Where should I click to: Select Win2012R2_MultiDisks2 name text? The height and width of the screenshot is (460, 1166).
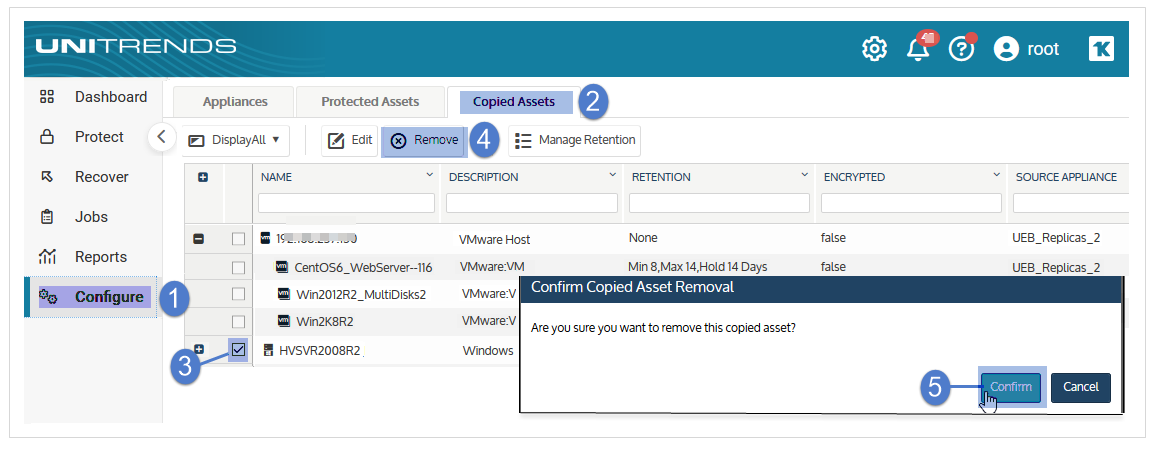tap(361, 294)
